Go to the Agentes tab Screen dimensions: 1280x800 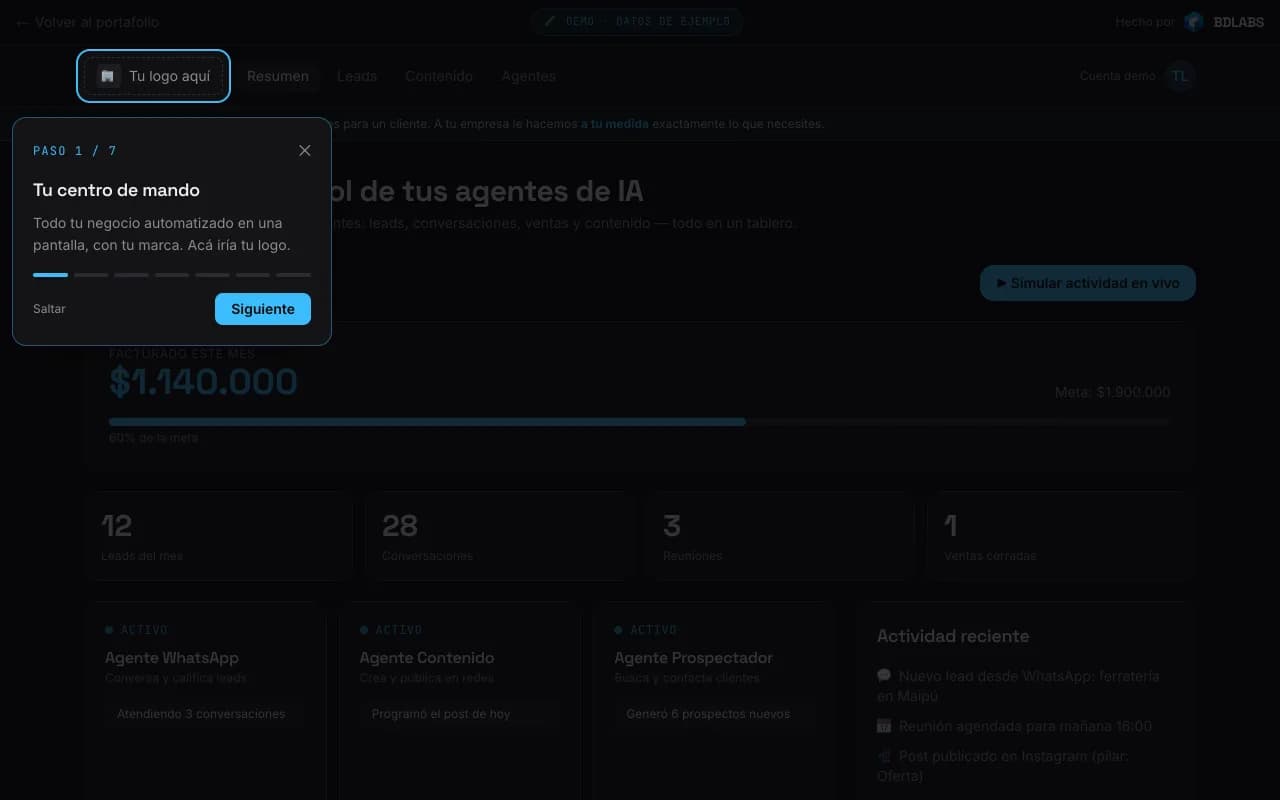(x=528, y=76)
